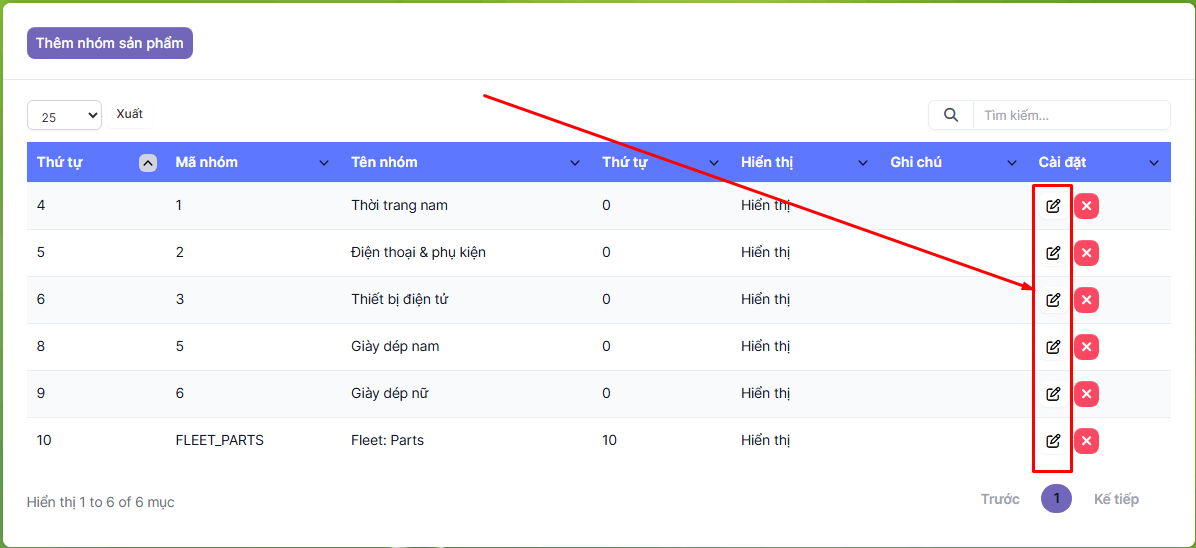The image size is (1196, 548).
Task: Expand the Mã nhóm column chevron
Action: 323,163
